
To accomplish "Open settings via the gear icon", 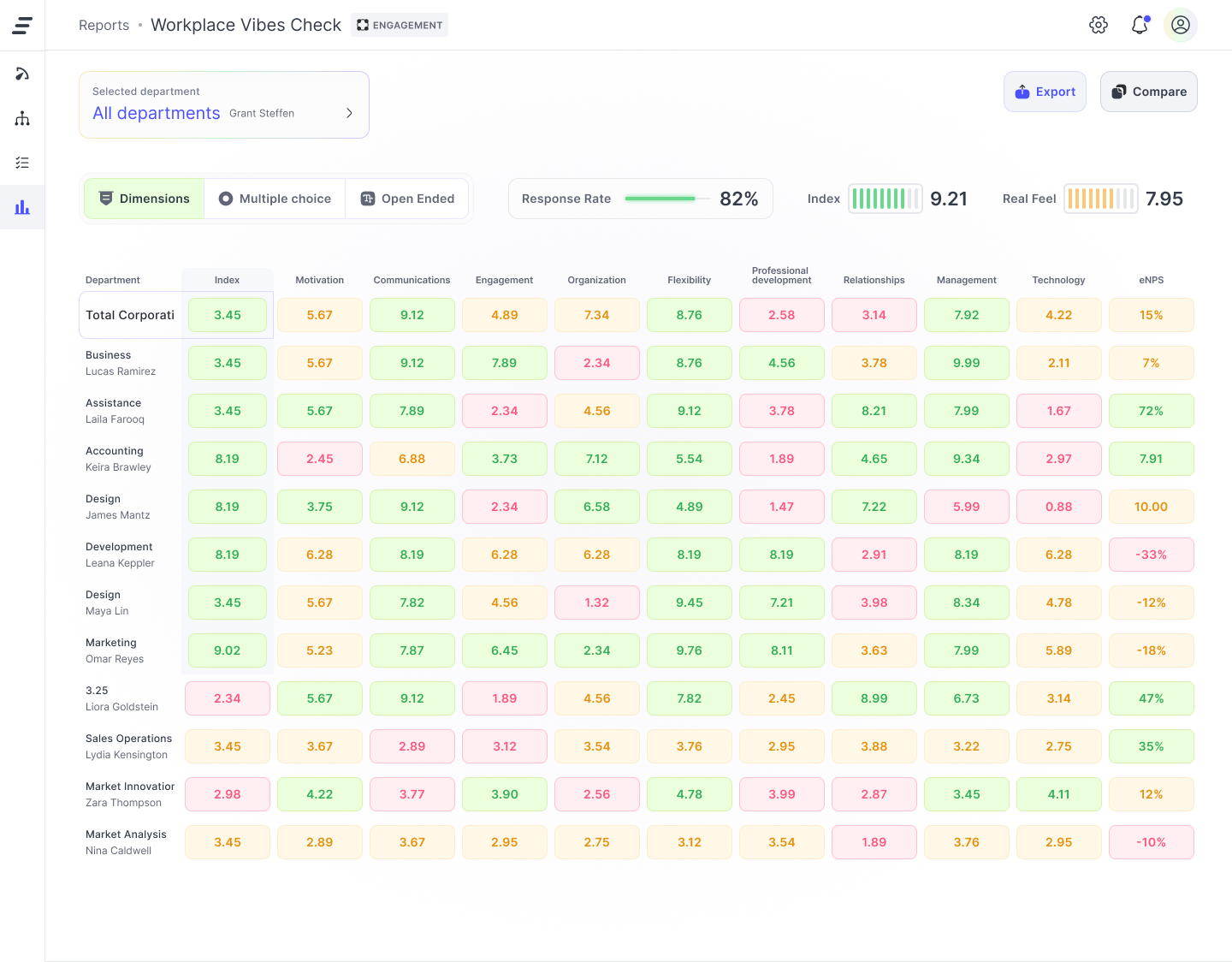I will [x=1099, y=25].
